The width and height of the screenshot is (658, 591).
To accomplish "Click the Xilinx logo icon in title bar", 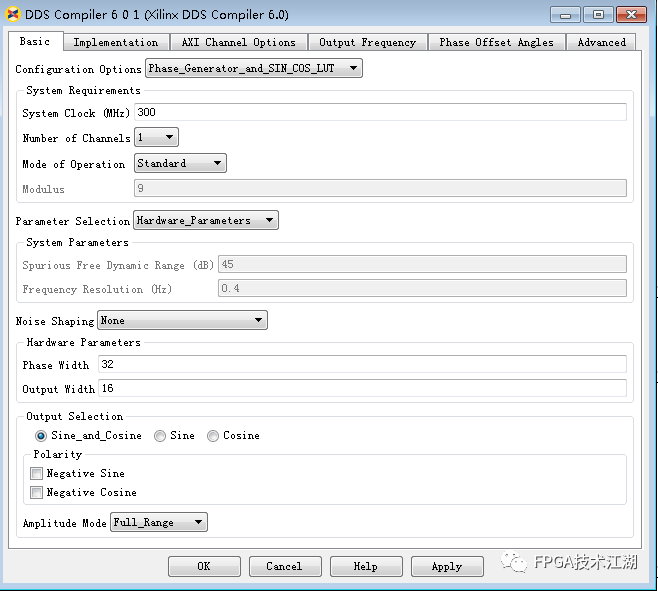I will tap(13, 14).
